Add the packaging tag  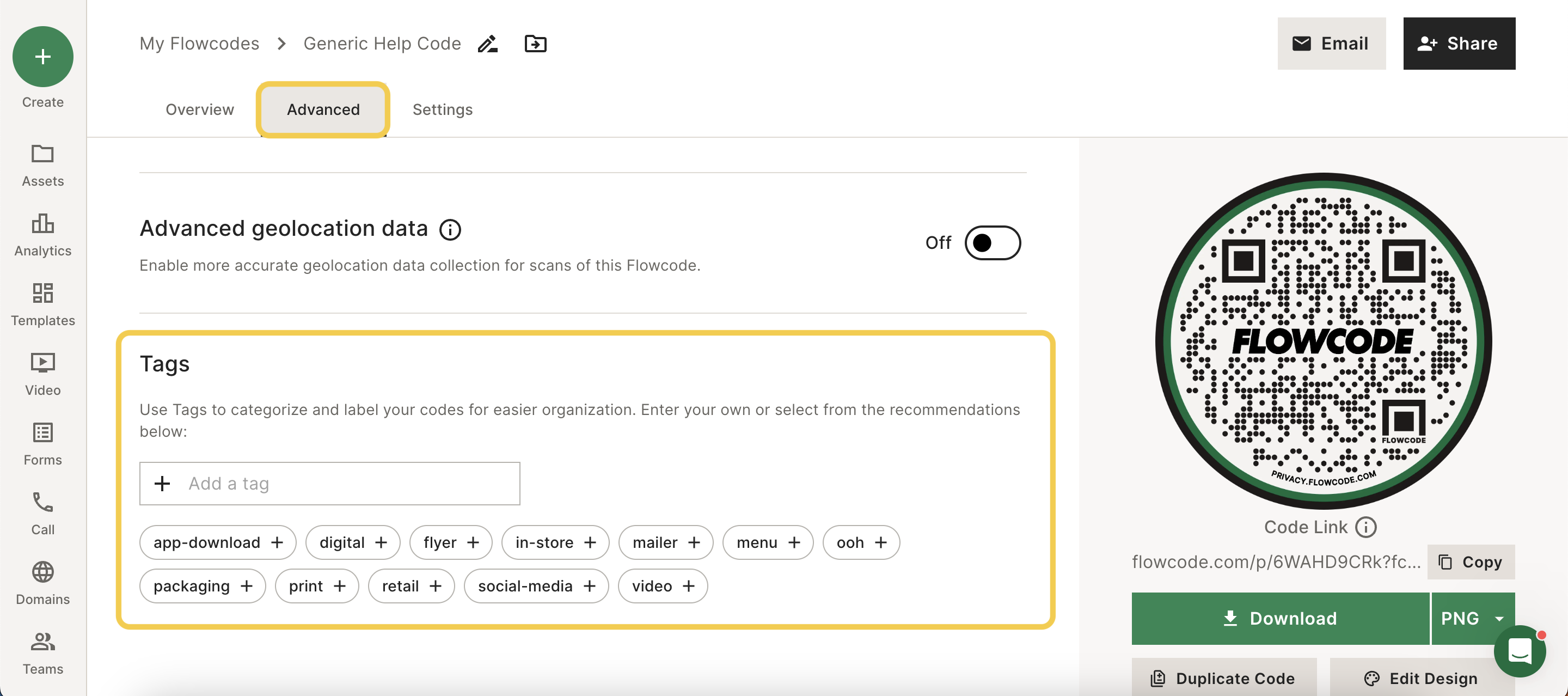click(203, 586)
